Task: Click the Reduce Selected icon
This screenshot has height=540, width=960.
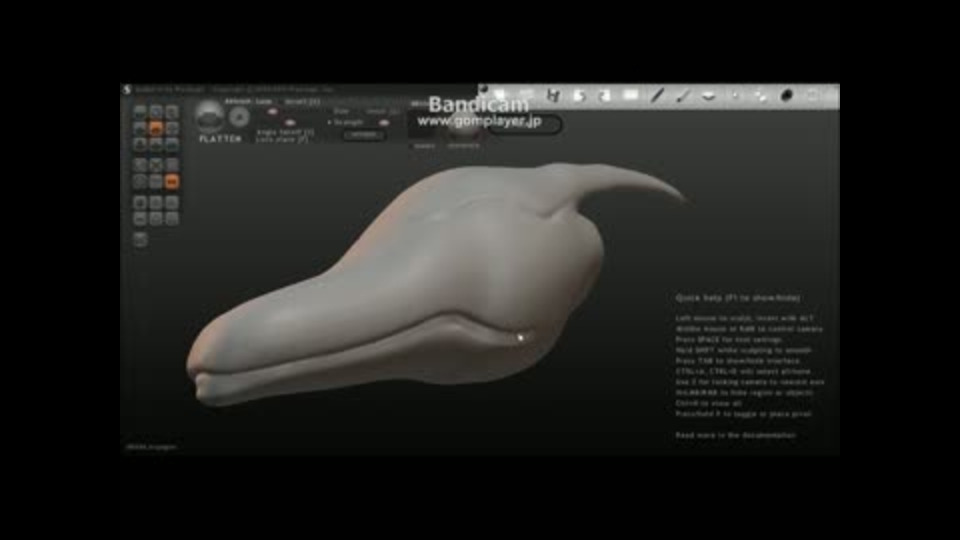Action: [x=156, y=164]
